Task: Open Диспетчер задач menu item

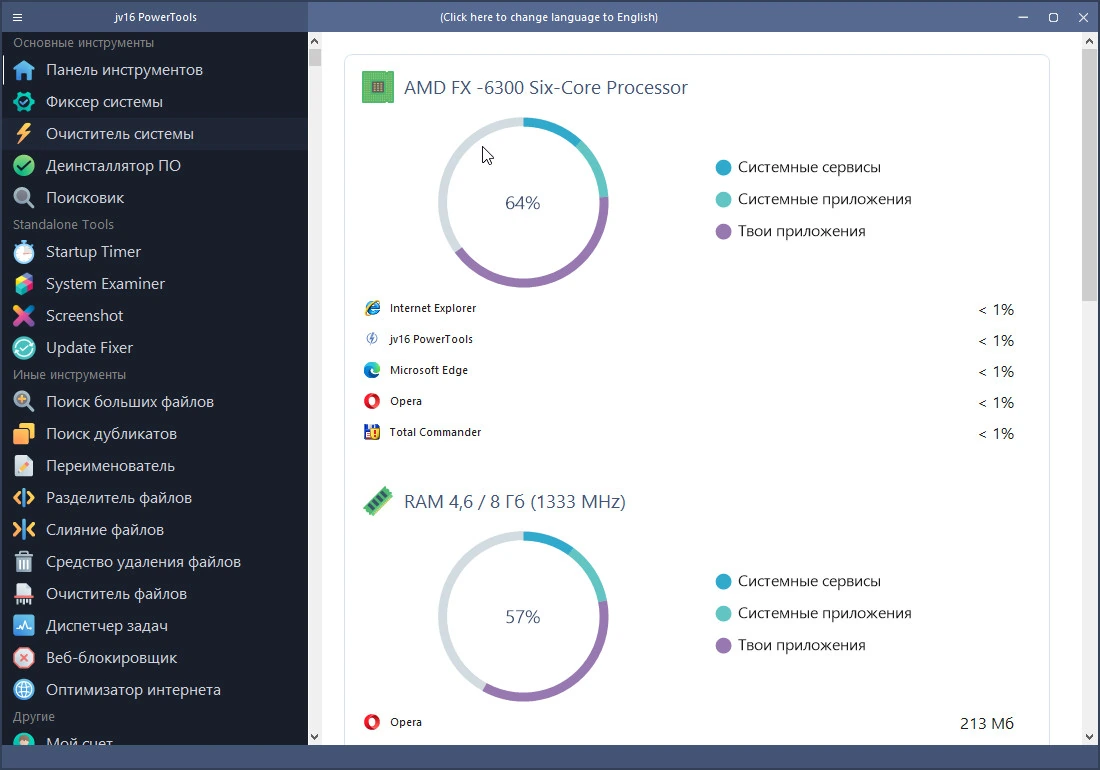Action: 154,626
